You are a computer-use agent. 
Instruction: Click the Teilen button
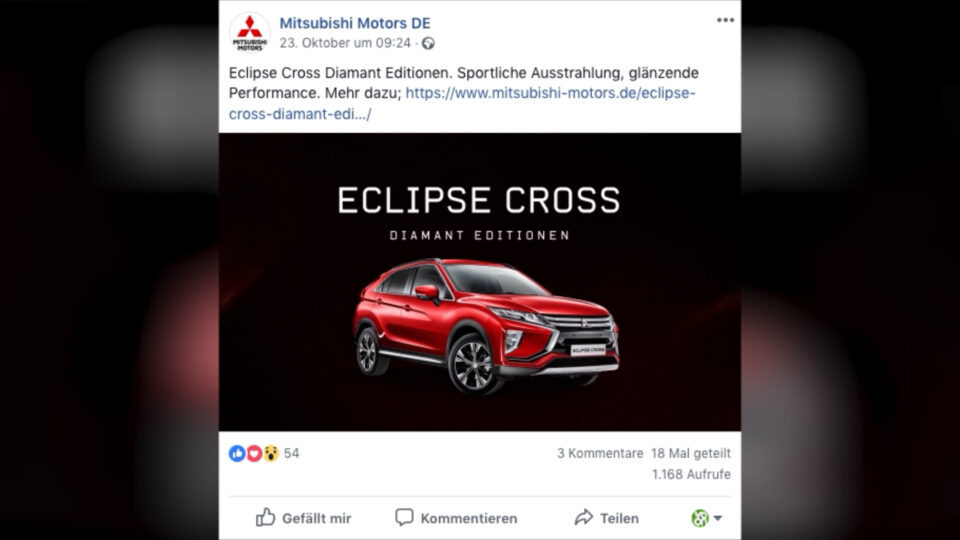pyautogui.click(x=607, y=518)
